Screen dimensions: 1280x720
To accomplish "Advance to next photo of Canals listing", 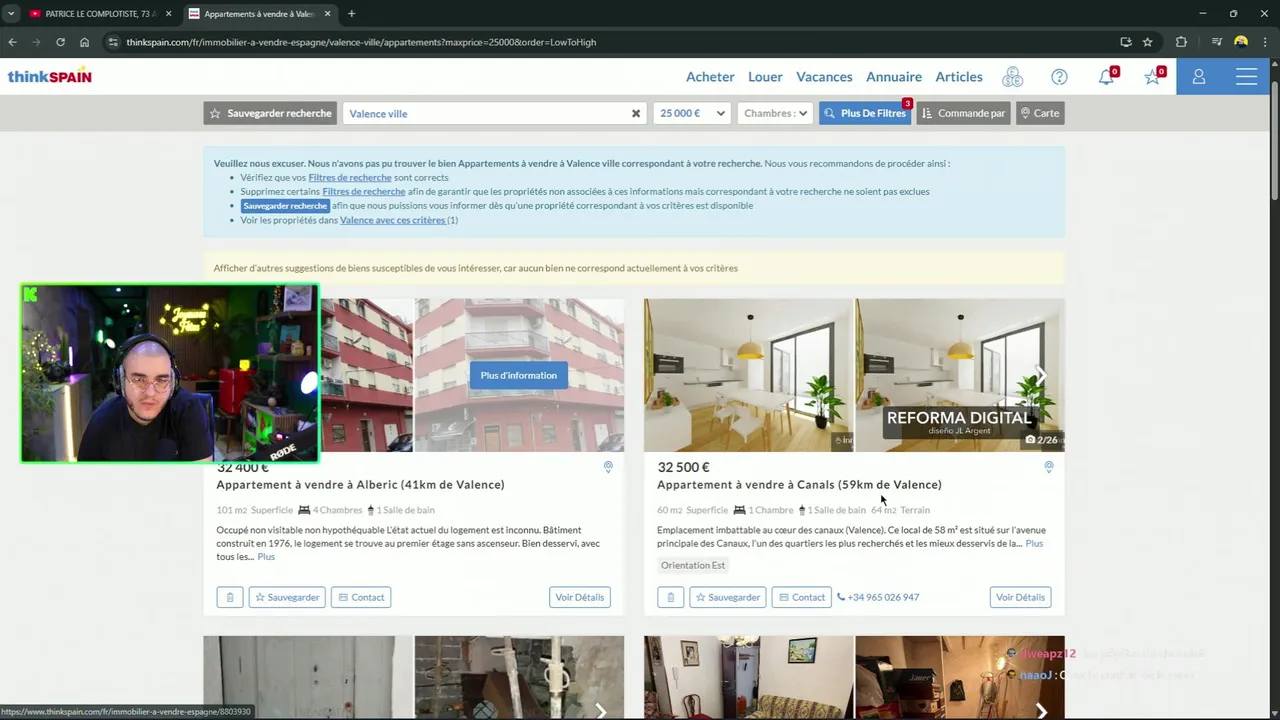I will 1040,375.
